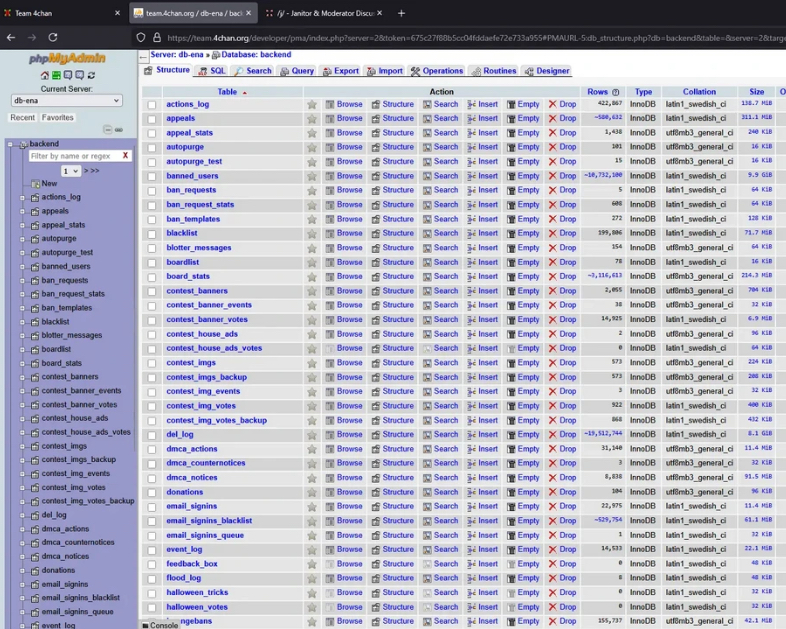Viewport: 786px width, 629px height.
Task: Check the donations table checkbox
Action: [x=152, y=493]
